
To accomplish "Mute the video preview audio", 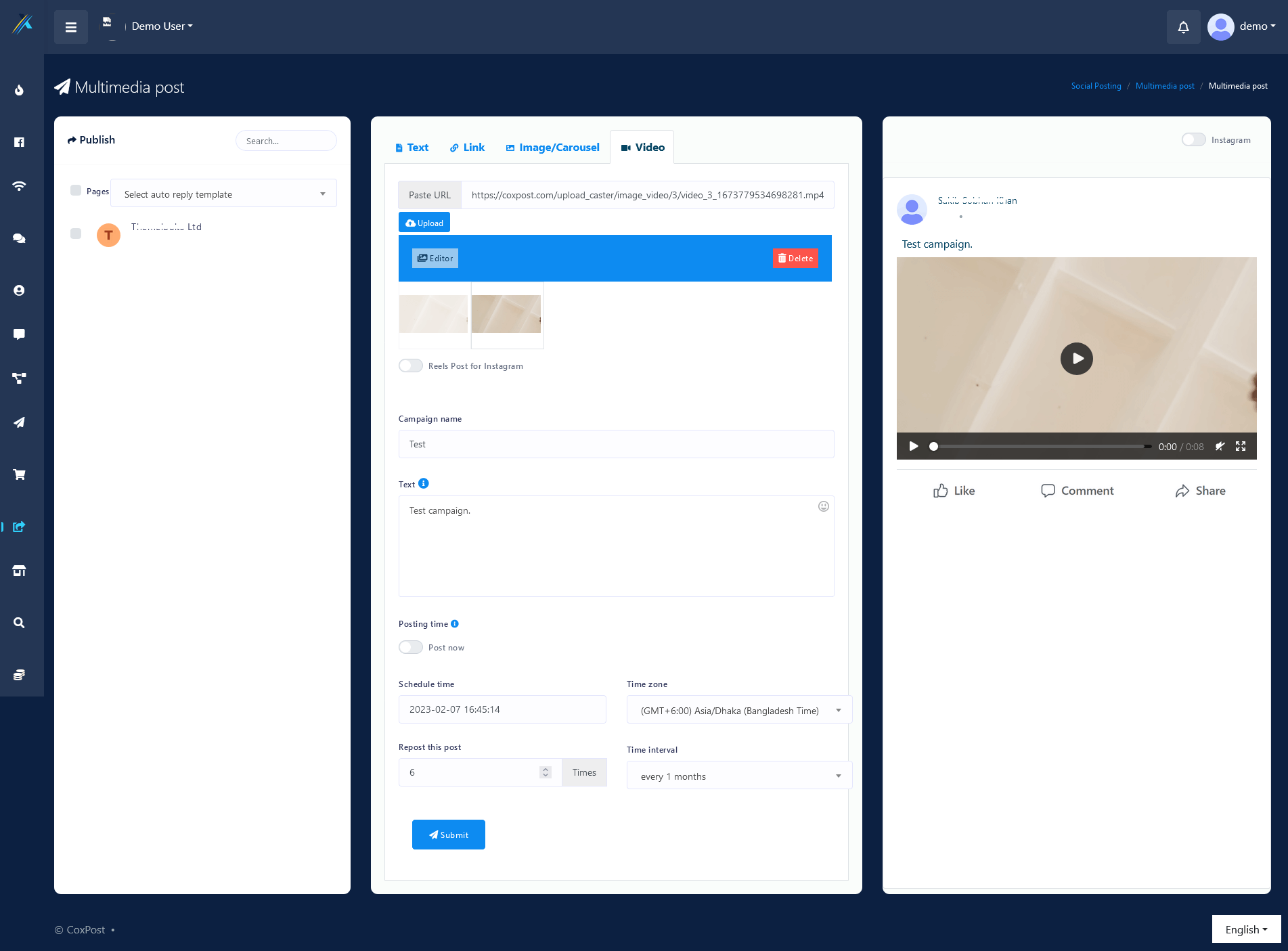I will click(x=1220, y=446).
